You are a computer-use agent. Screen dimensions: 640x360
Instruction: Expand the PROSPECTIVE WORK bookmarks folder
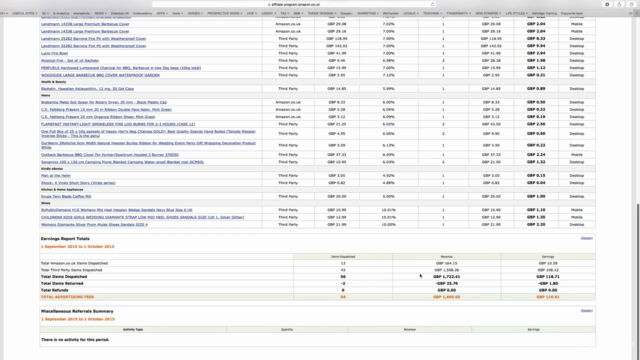224,13
